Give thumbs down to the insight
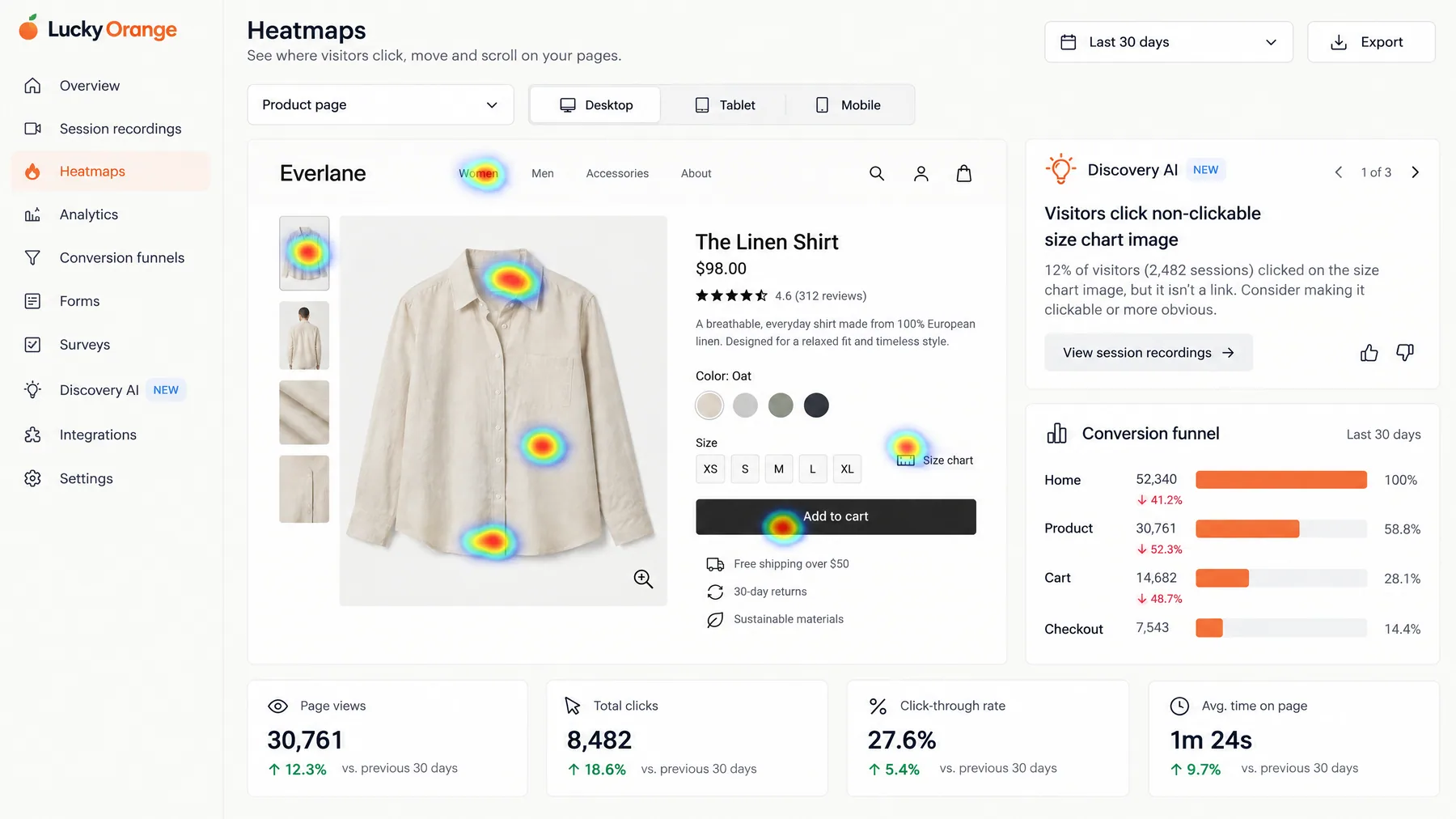The image size is (1456, 819). pos(1405,353)
